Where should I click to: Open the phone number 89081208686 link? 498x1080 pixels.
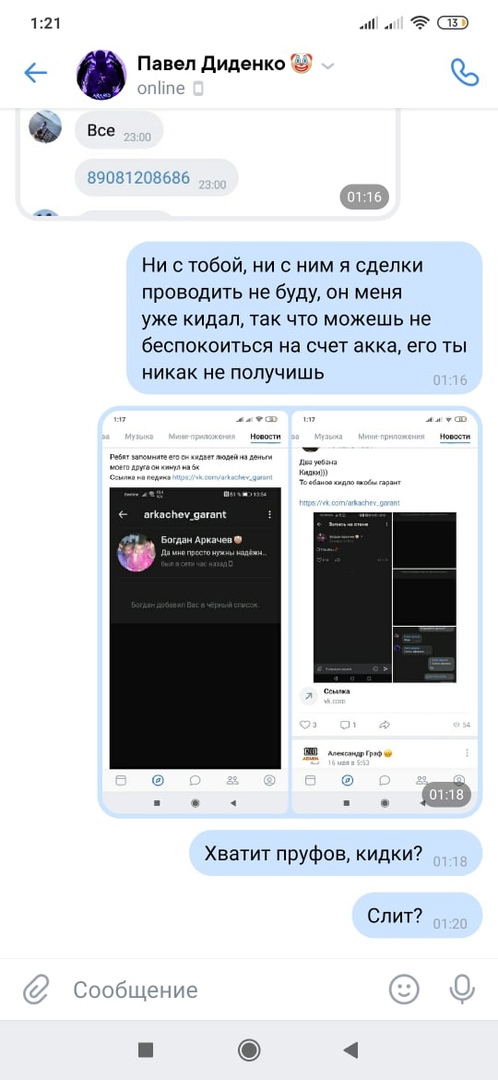coord(138,178)
